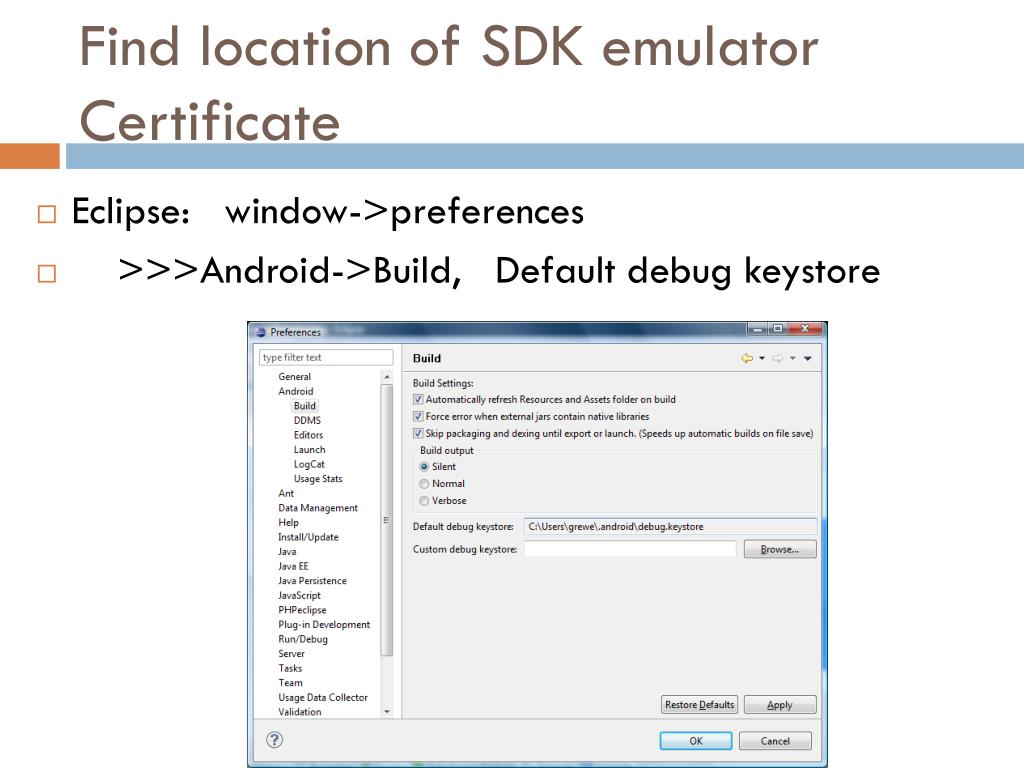Click Restore Defaults button

tap(699, 705)
